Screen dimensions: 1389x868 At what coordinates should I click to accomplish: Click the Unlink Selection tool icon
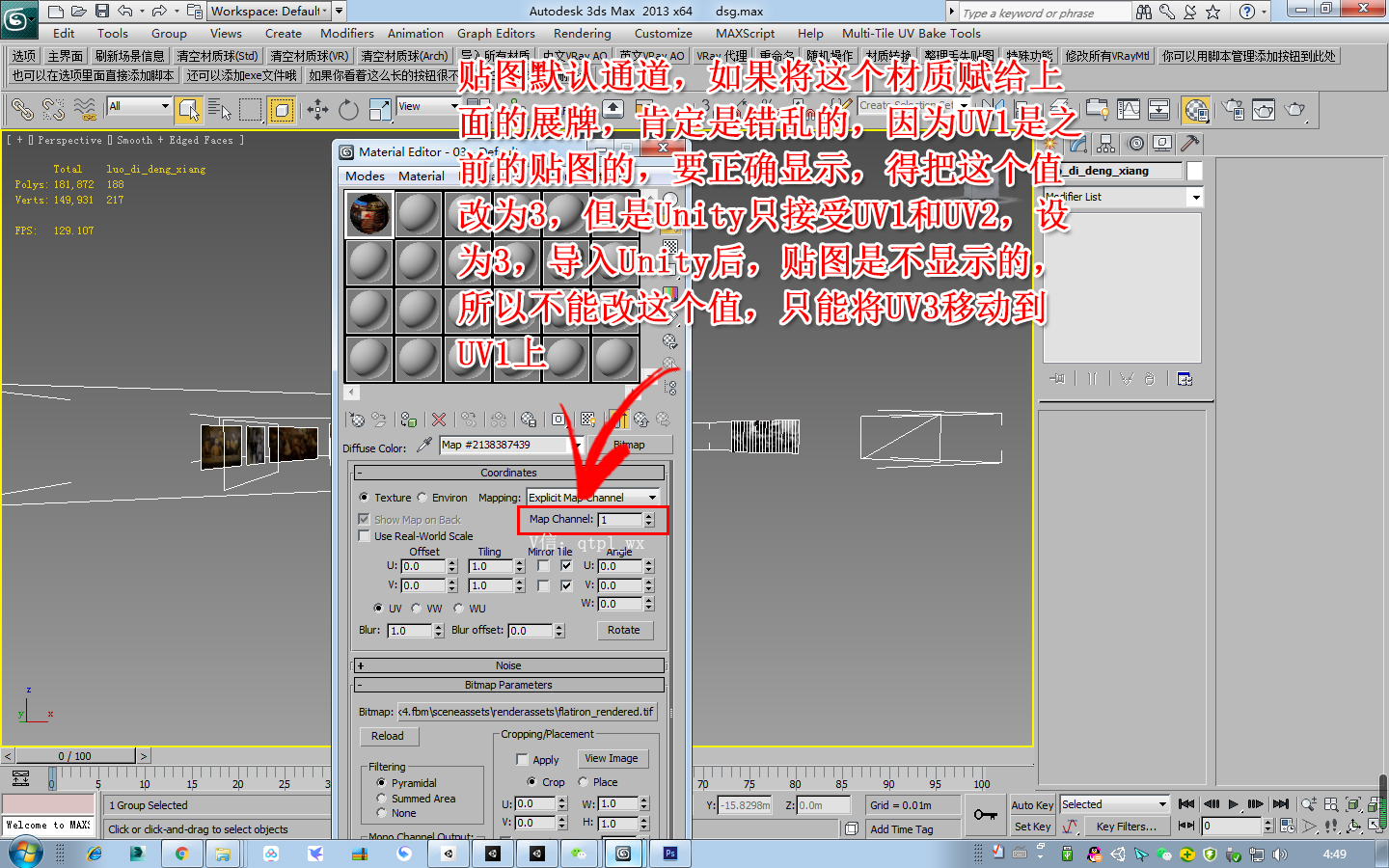click(54, 110)
